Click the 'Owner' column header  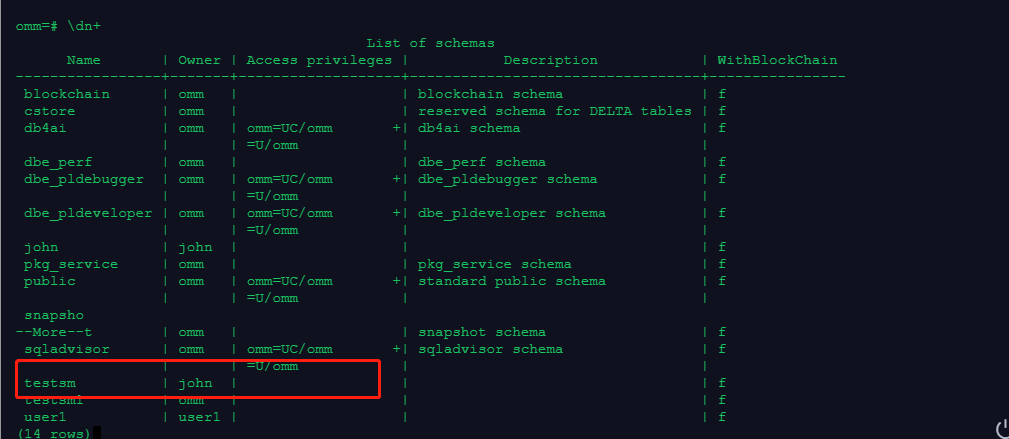click(199, 60)
